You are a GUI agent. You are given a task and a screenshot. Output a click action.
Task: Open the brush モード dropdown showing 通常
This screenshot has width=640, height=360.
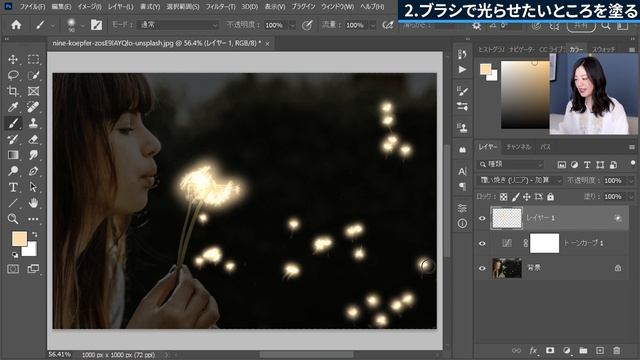[x=178, y=25]
